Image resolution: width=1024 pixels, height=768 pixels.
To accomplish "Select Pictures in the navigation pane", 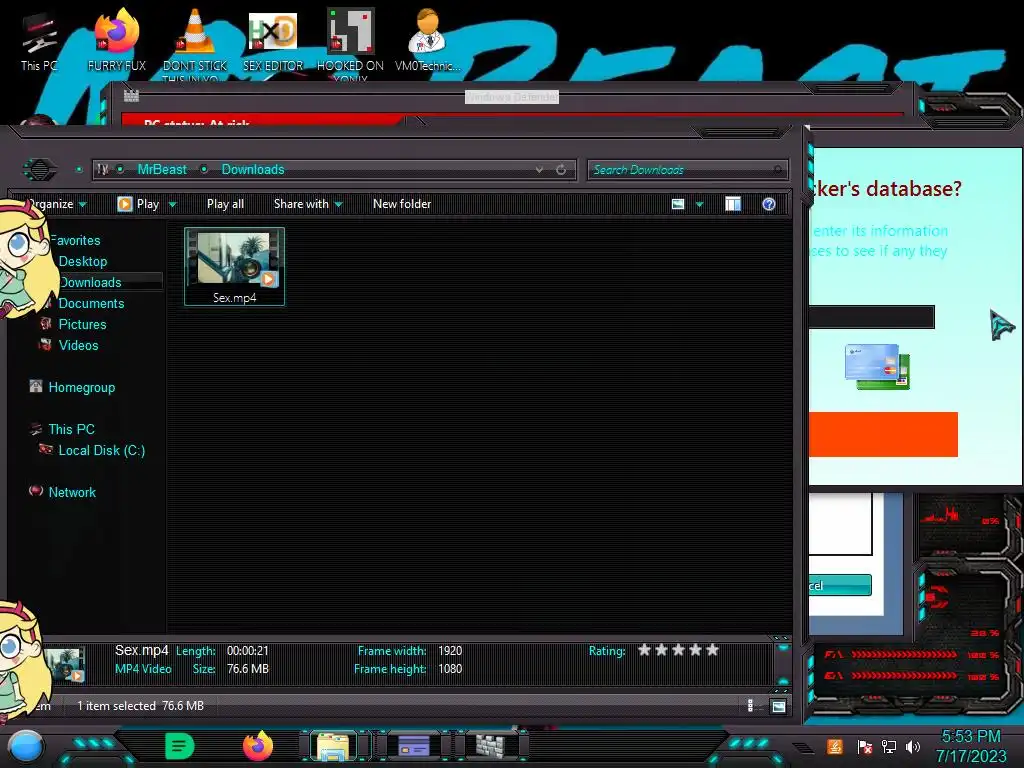I will pos(82,324).
